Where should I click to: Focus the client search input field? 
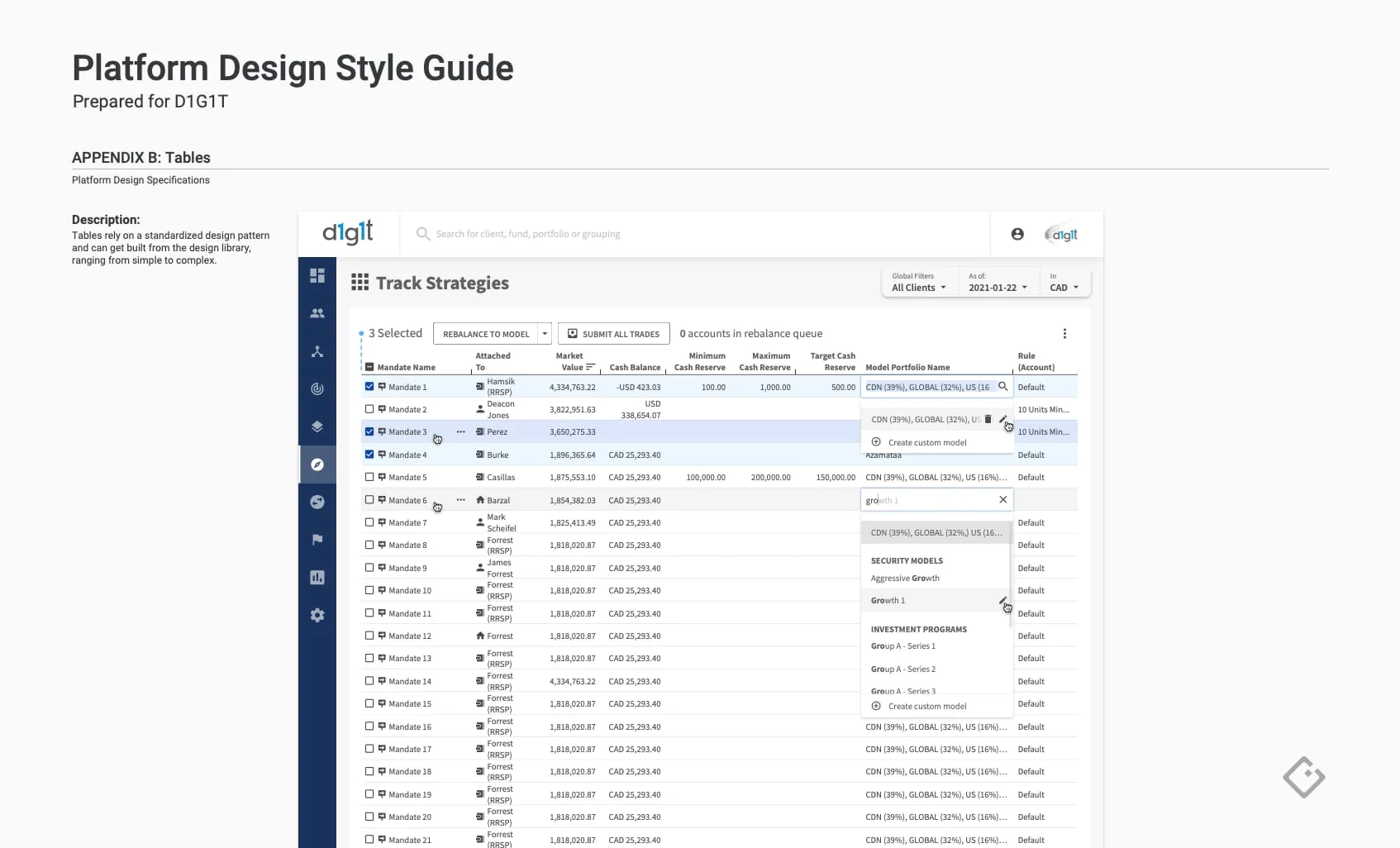tap(694, 234)
